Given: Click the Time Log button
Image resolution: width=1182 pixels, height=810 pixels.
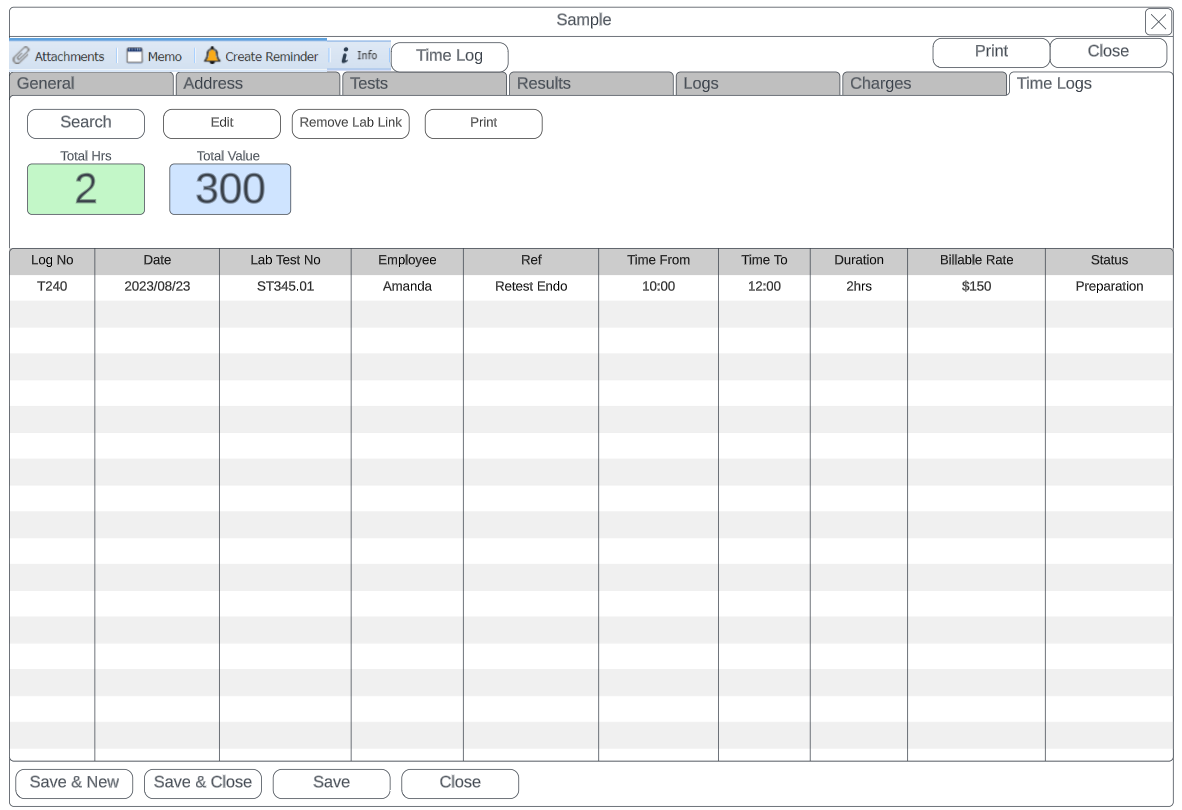Looking at the screenshot, I should [x=449, y=57].
